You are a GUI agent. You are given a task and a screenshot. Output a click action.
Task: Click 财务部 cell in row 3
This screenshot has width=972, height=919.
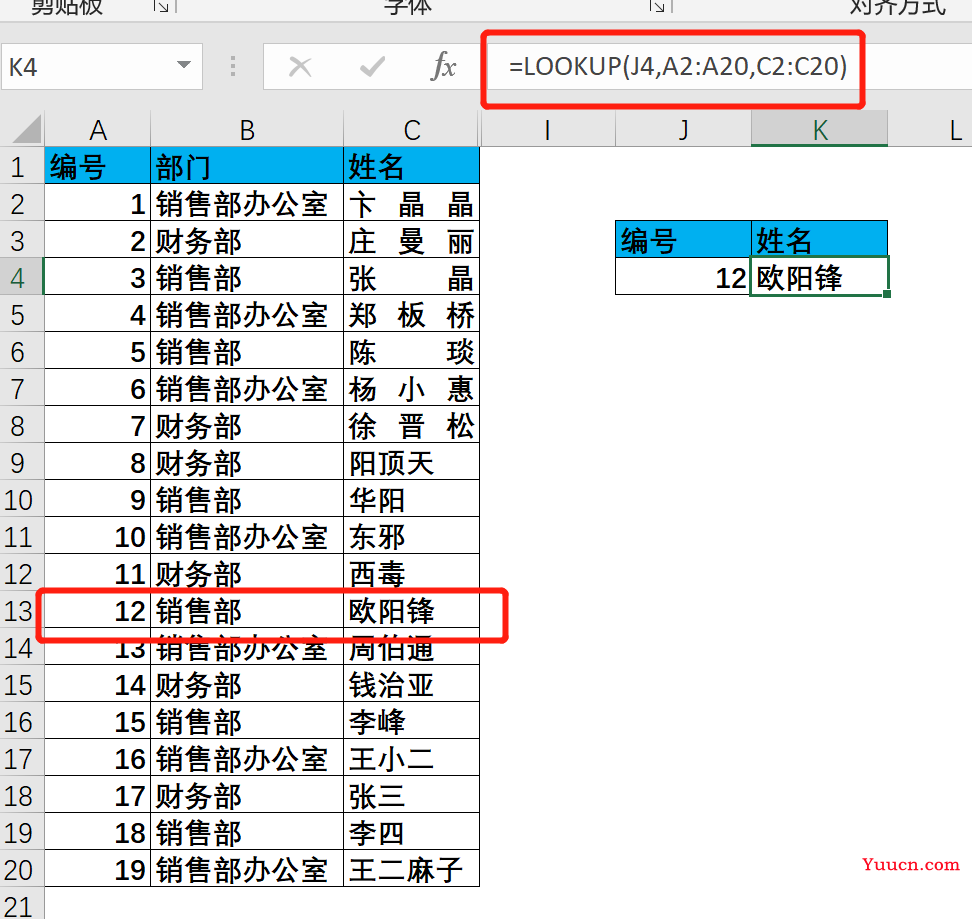247,240
